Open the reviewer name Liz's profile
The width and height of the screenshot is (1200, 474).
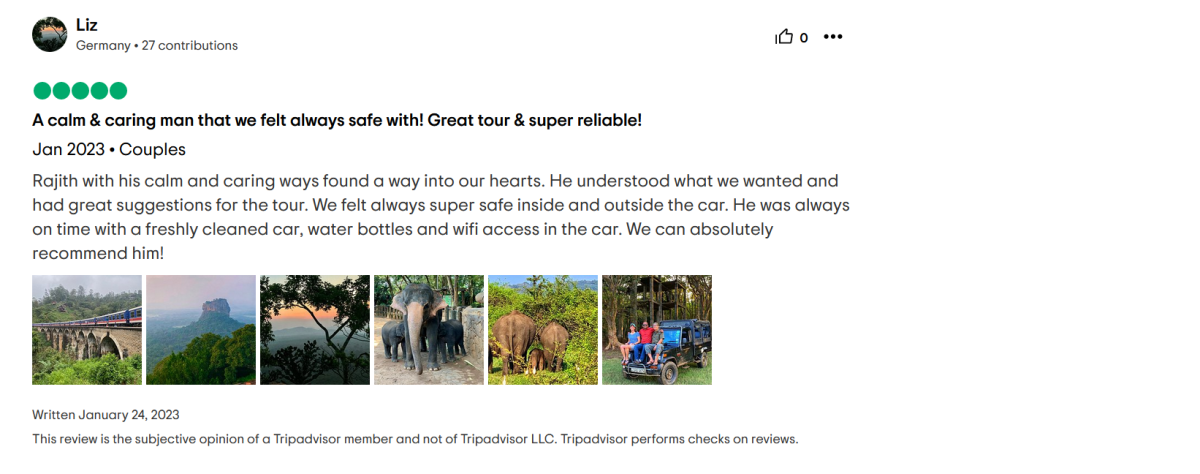click(87, 25)
